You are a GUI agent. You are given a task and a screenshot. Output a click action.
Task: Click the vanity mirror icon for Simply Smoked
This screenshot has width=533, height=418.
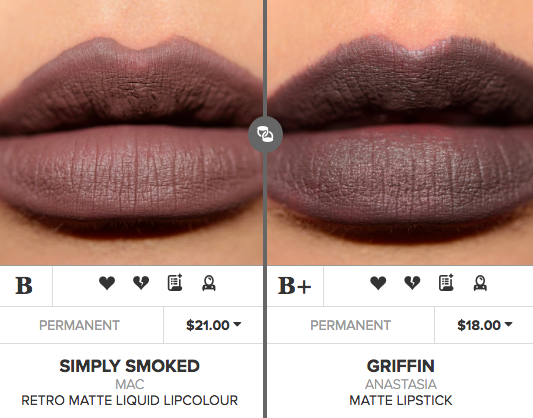pyautogui.click(x=209, y=283)
